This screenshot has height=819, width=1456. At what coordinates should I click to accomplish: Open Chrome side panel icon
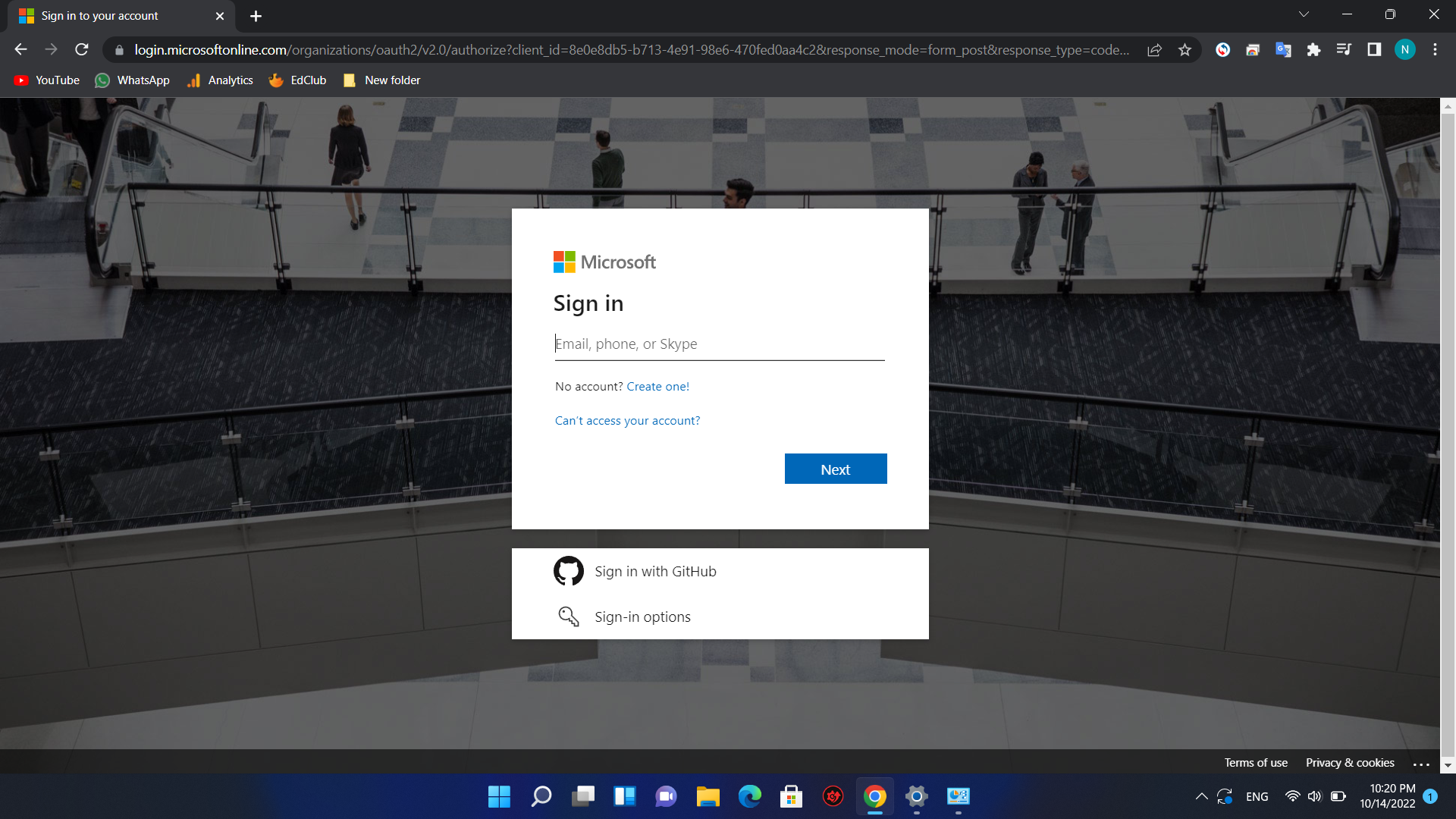pyautogui.click(x=1374, y=50)
